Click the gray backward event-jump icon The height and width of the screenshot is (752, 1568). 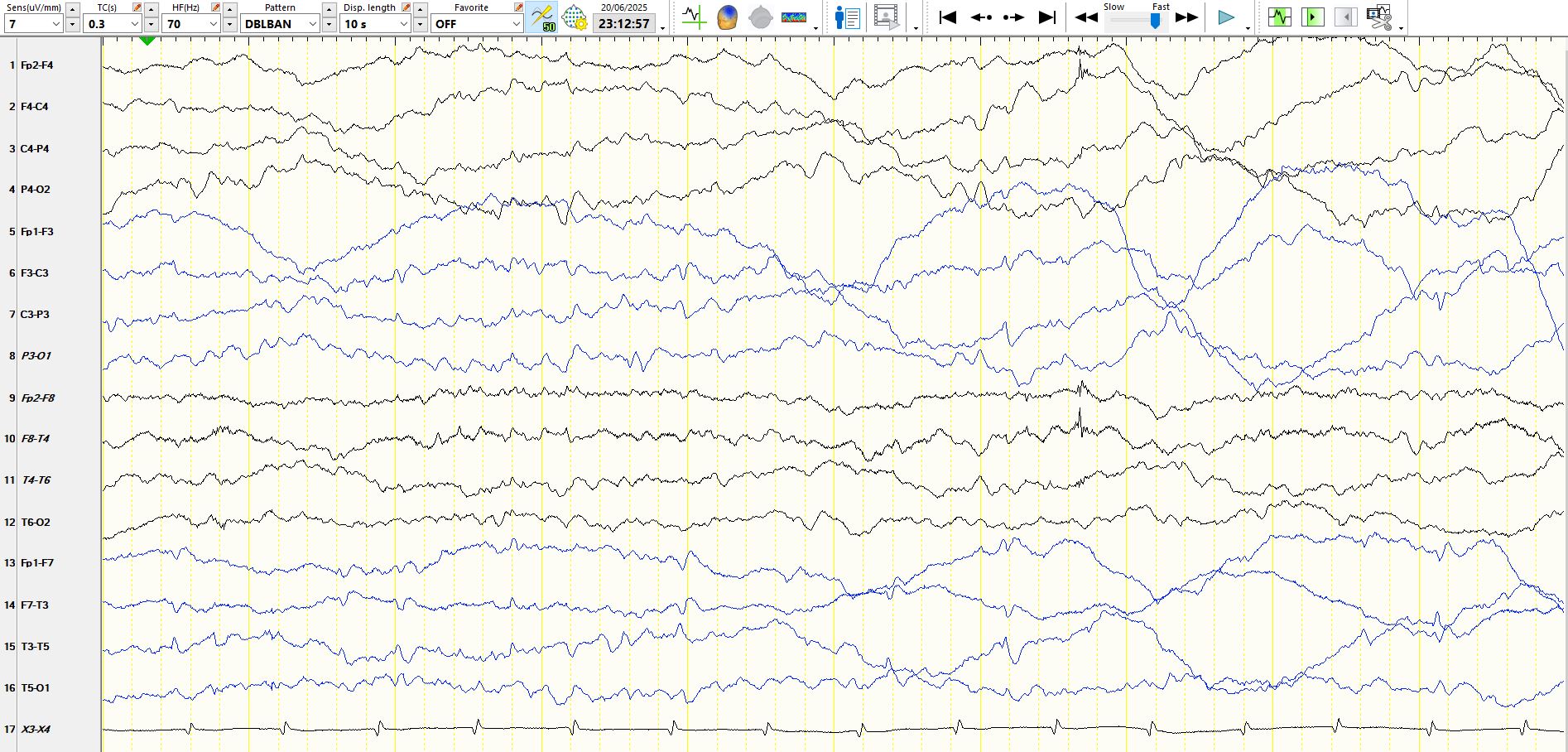[1346, 17]
